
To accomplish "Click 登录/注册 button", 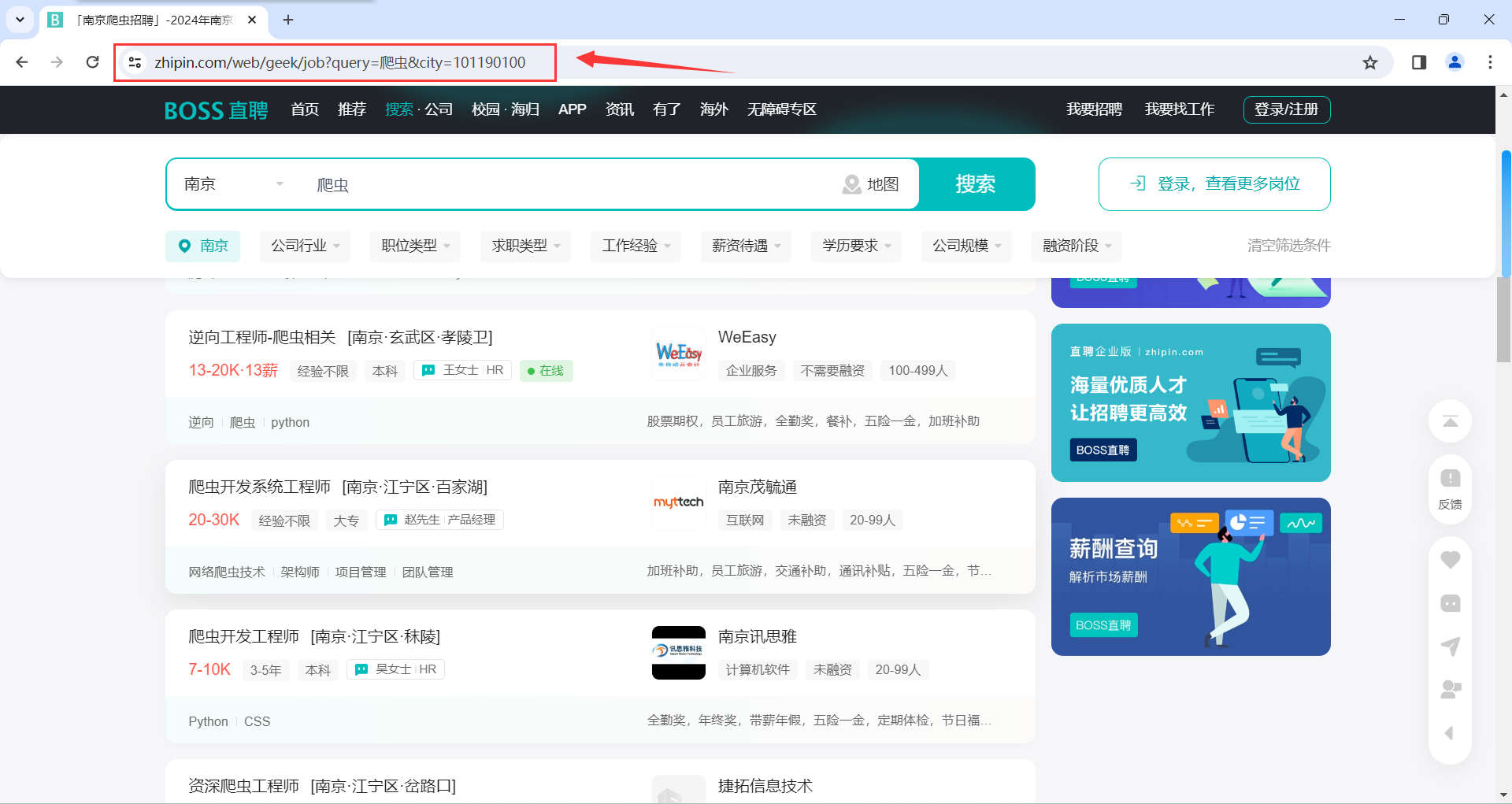I will coord(1287,109).
